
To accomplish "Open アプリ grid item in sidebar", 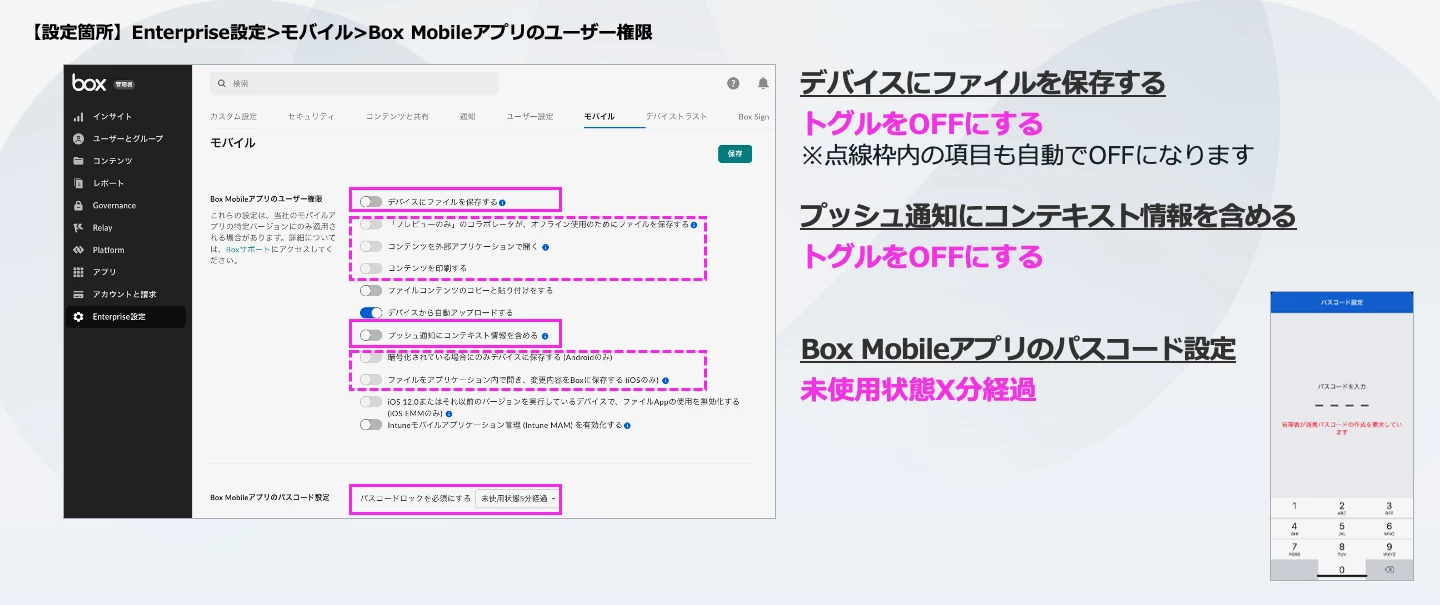I will (94, 272).
